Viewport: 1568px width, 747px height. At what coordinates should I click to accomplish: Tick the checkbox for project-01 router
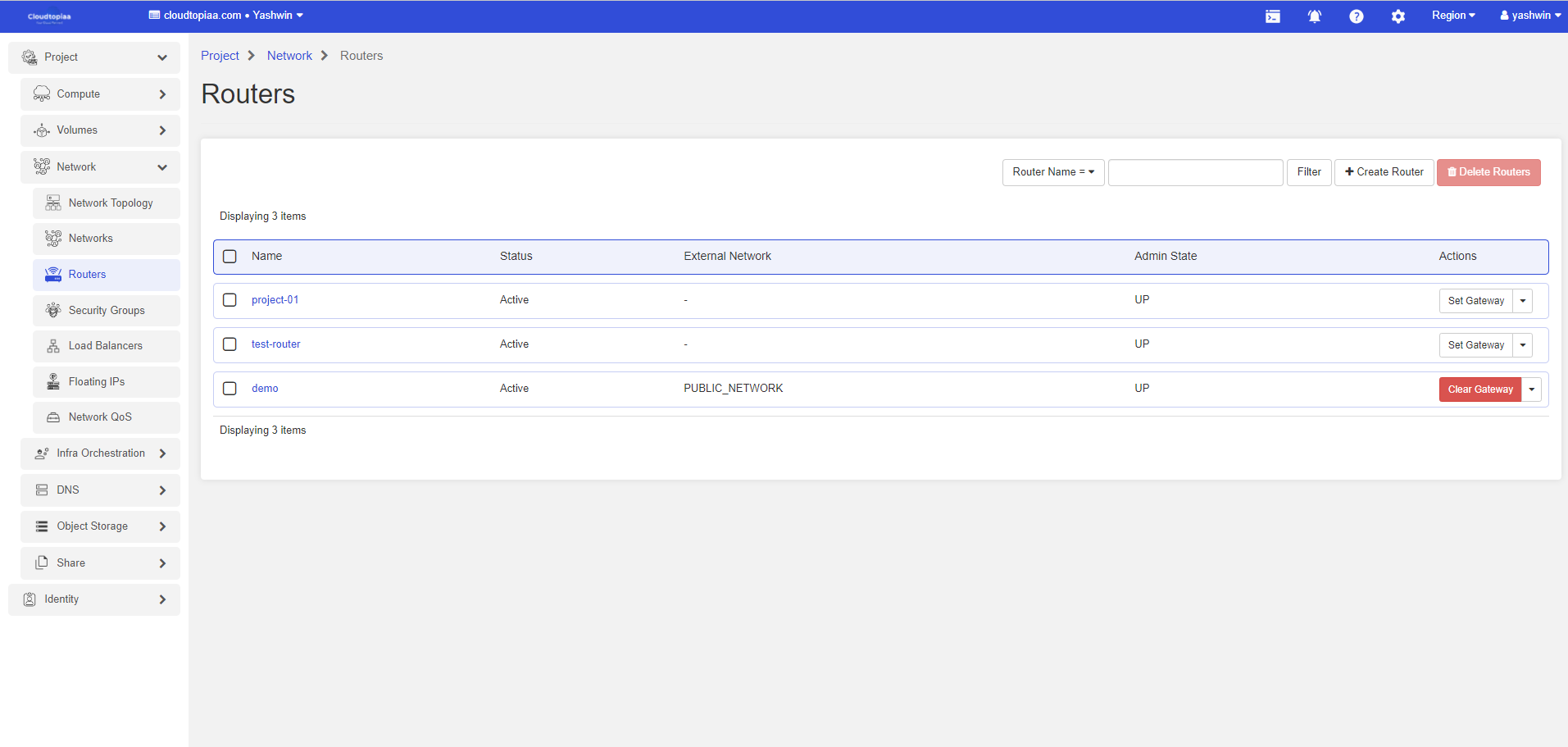[x=230, y=300]
